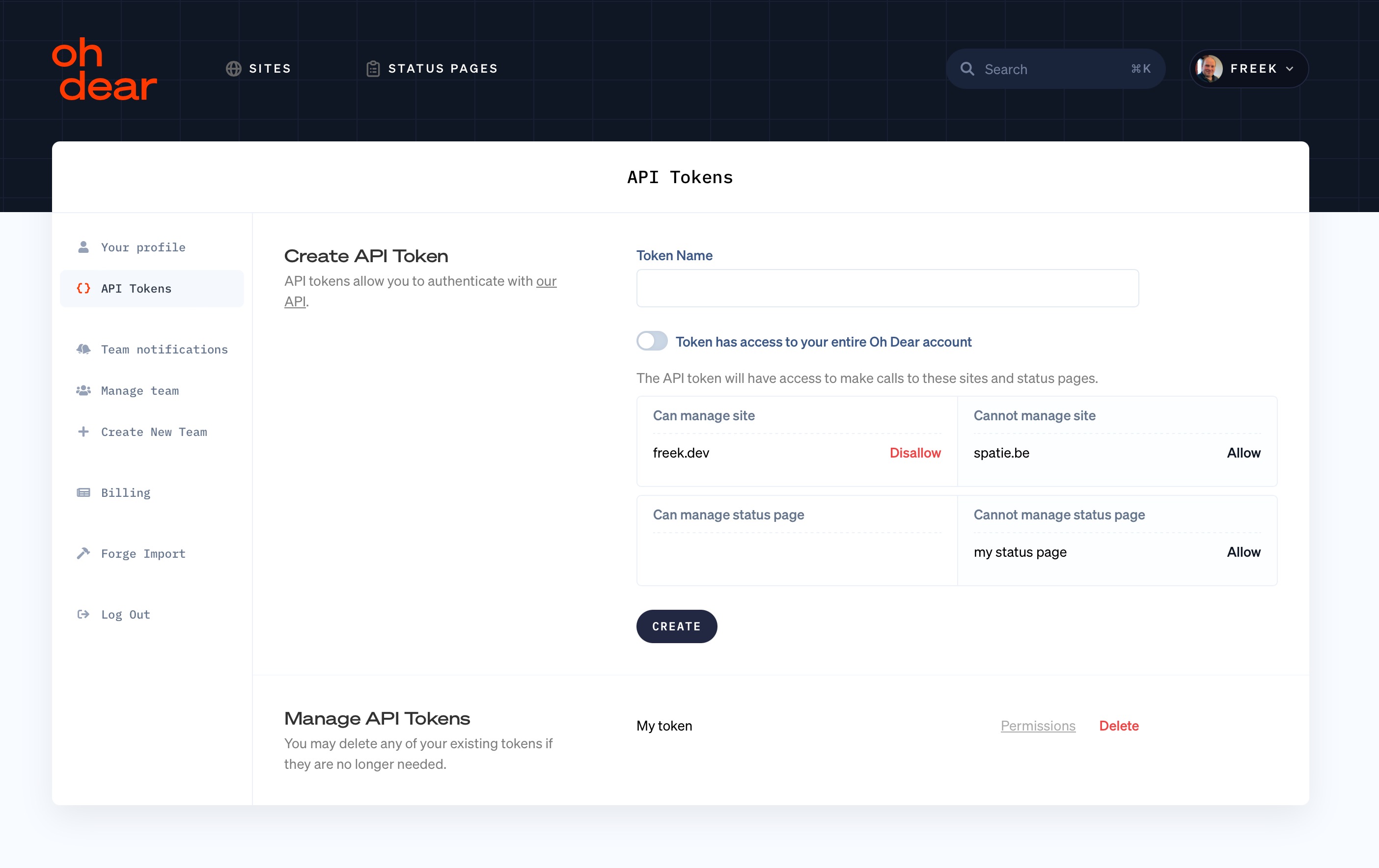Allow 'my status page' access

tap(1243, 551)
